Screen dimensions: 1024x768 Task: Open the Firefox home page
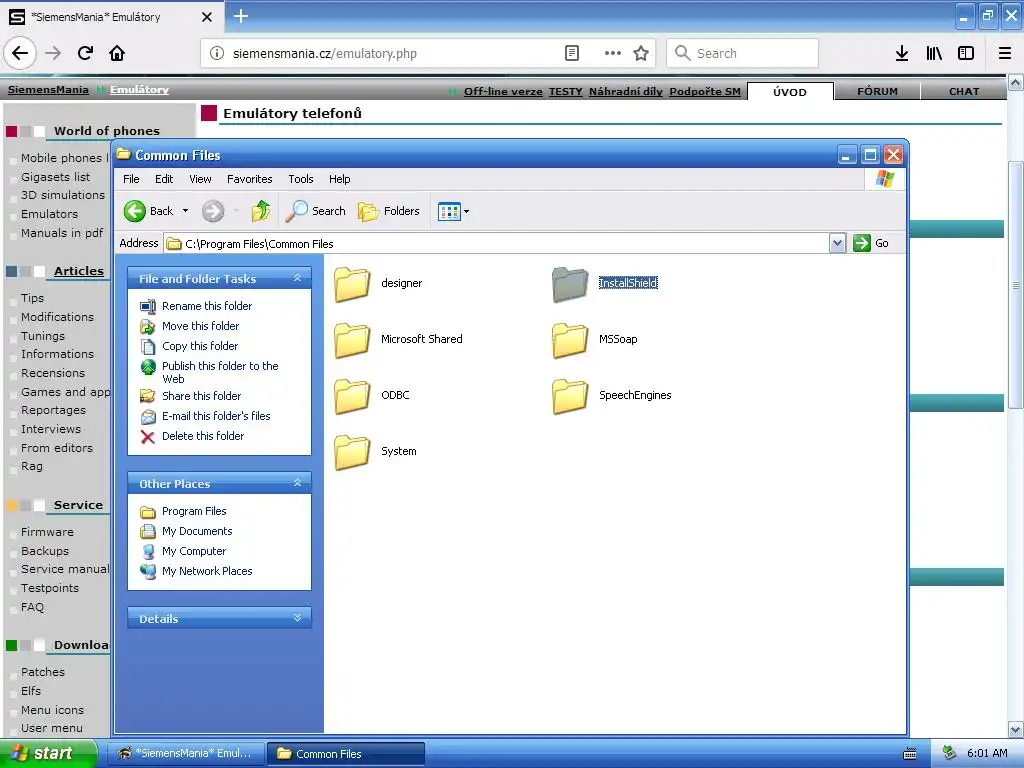[117, 53]
